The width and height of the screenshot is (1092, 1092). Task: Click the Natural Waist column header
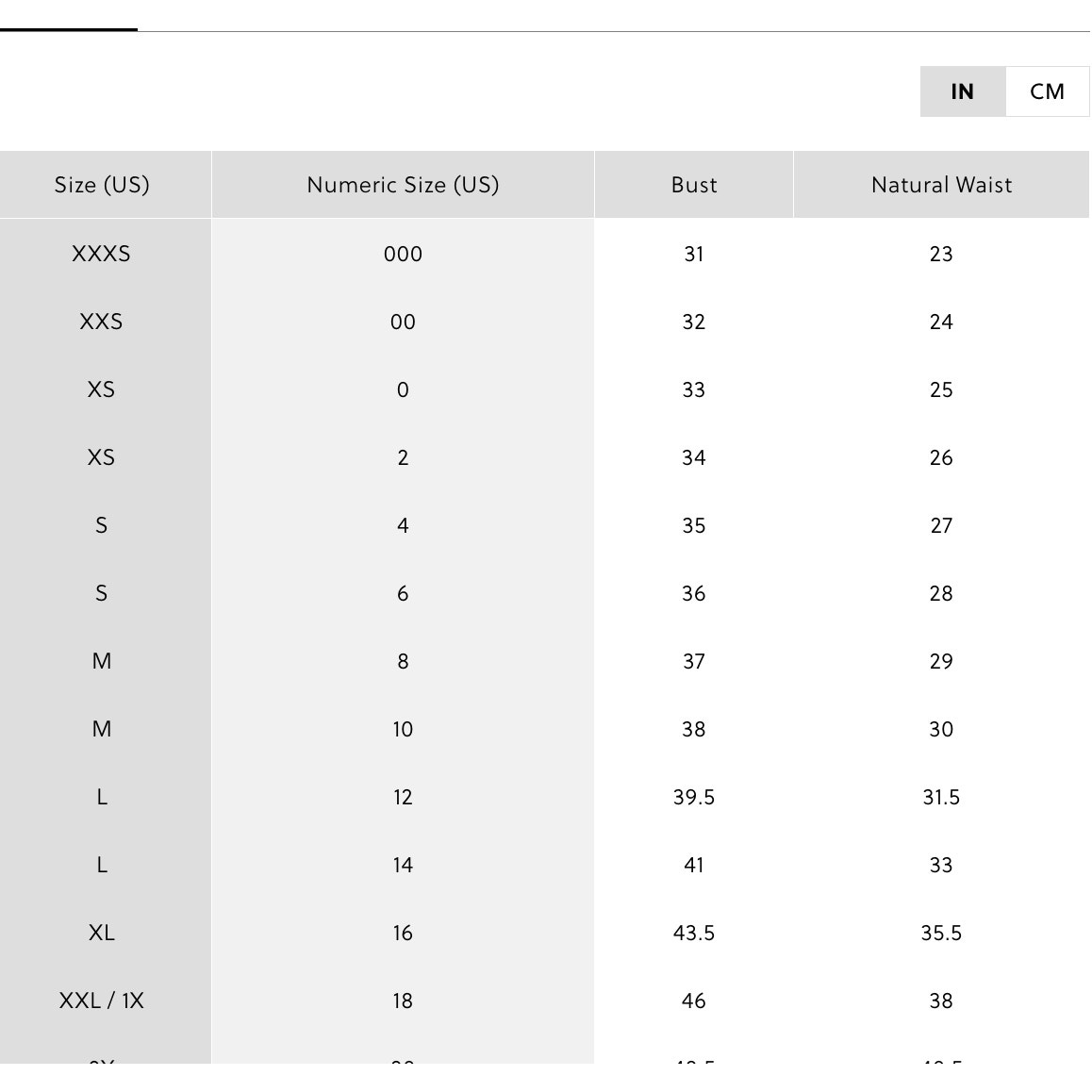coord(941,185)
